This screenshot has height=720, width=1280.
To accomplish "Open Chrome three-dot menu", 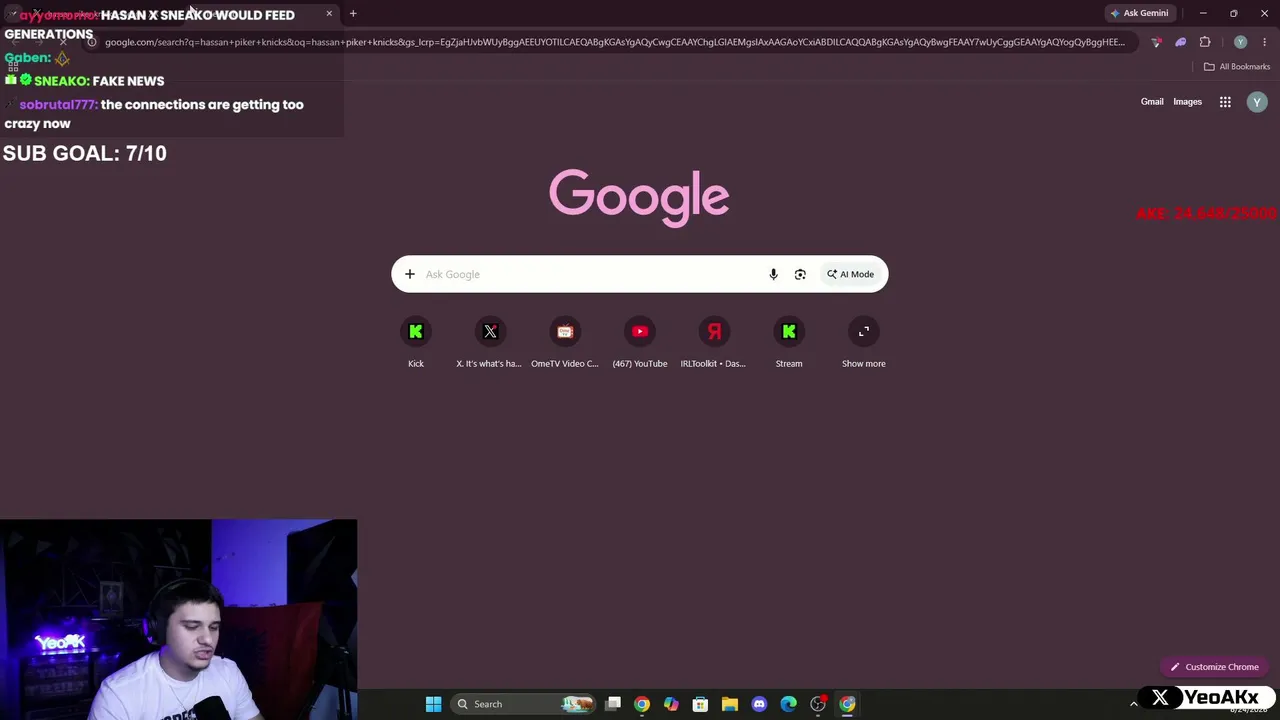I will pyautogui.click(x=1265, y=42).
